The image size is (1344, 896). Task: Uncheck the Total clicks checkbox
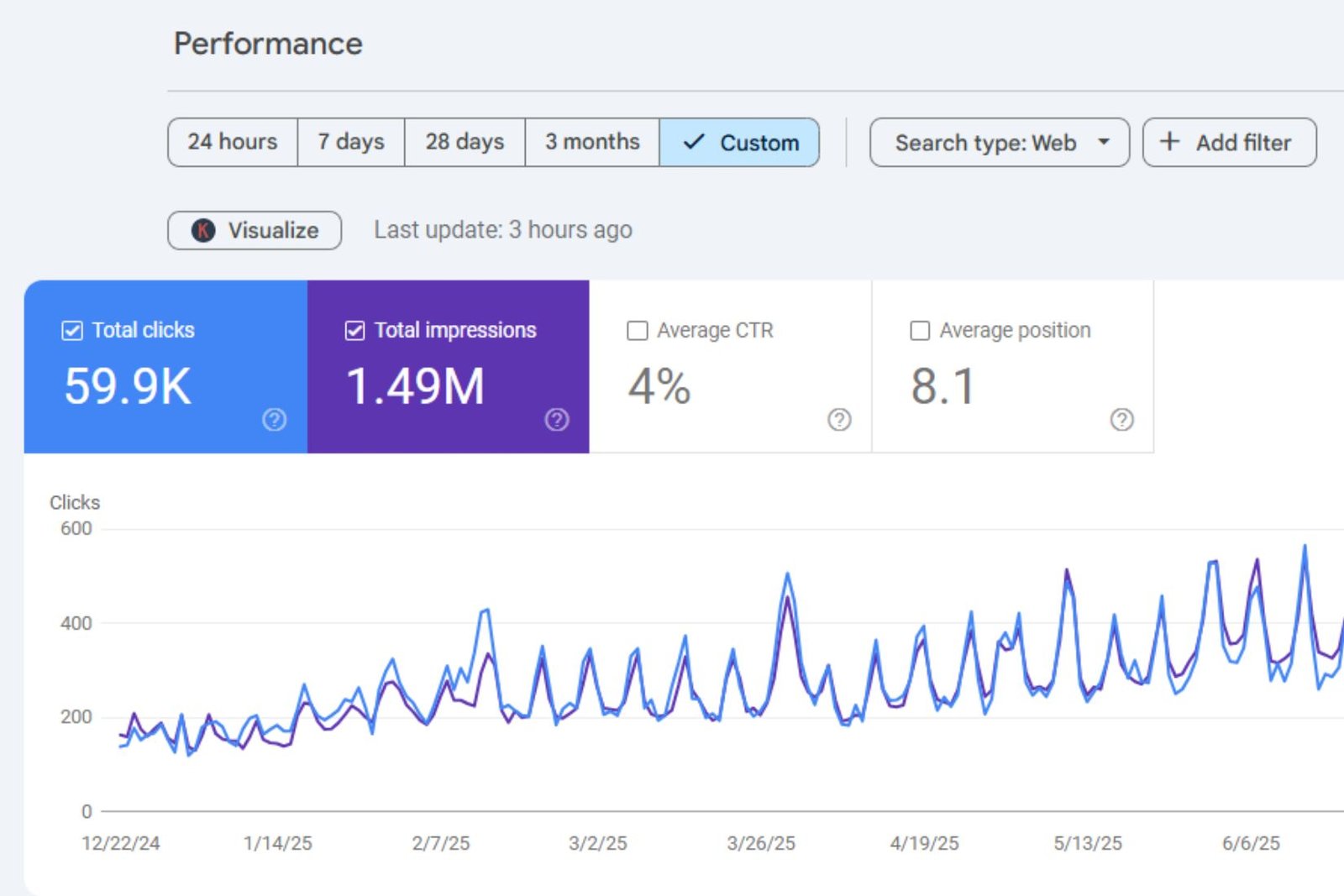pyautogui.click(x=72, y=331)
